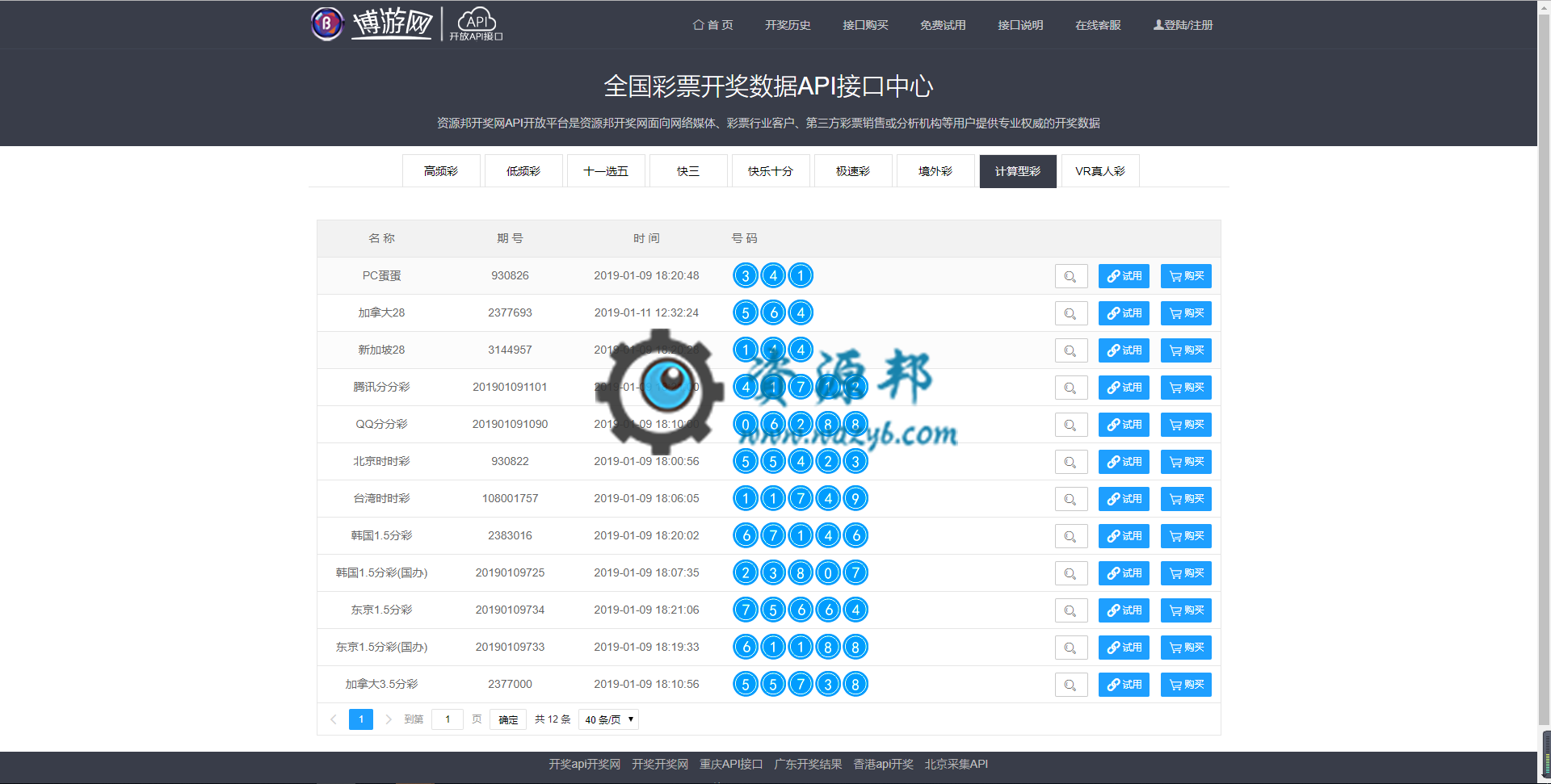Select the 计算型彩 tab

(x=1018, y=171)
